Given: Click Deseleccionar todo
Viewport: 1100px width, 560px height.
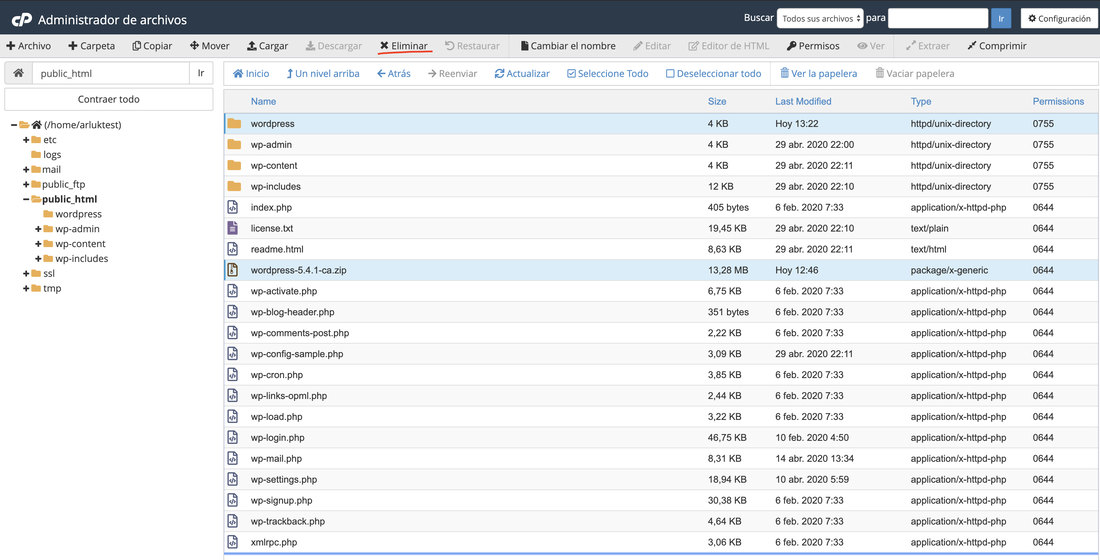Looking at the screenshot, I should click(713, 74).
